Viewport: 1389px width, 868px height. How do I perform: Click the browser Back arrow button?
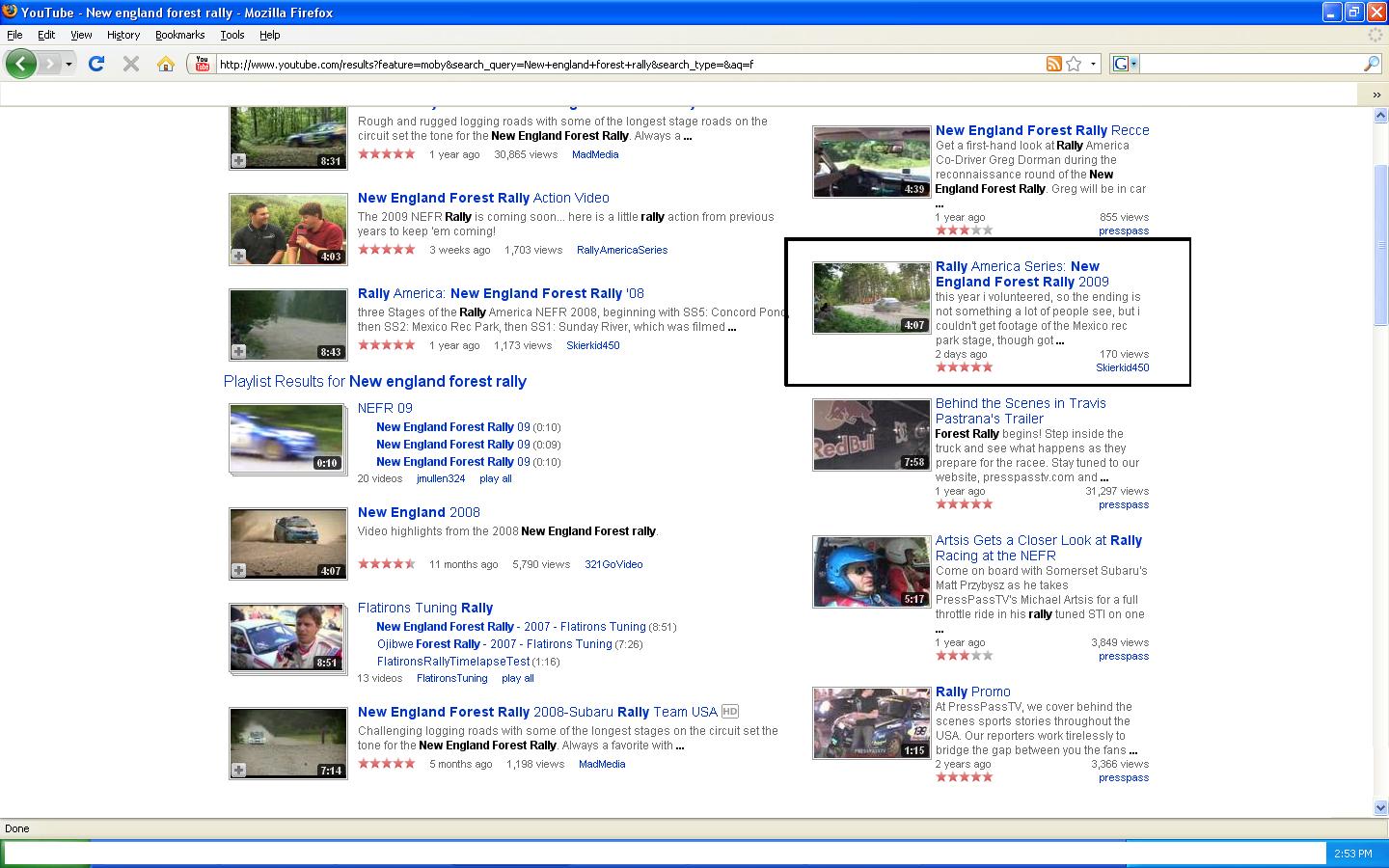[x=20, y=64]
